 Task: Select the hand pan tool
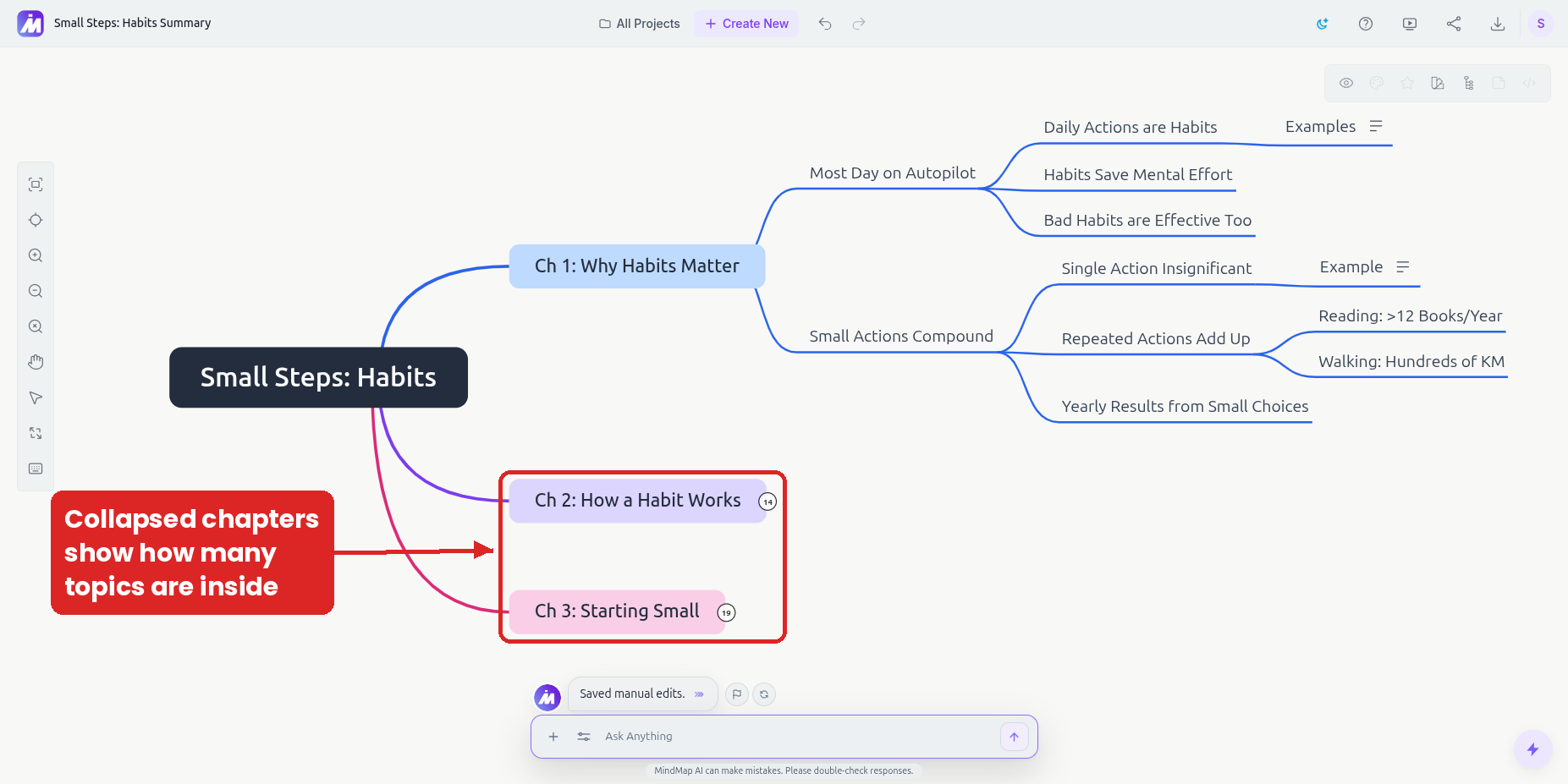point(36,362)
